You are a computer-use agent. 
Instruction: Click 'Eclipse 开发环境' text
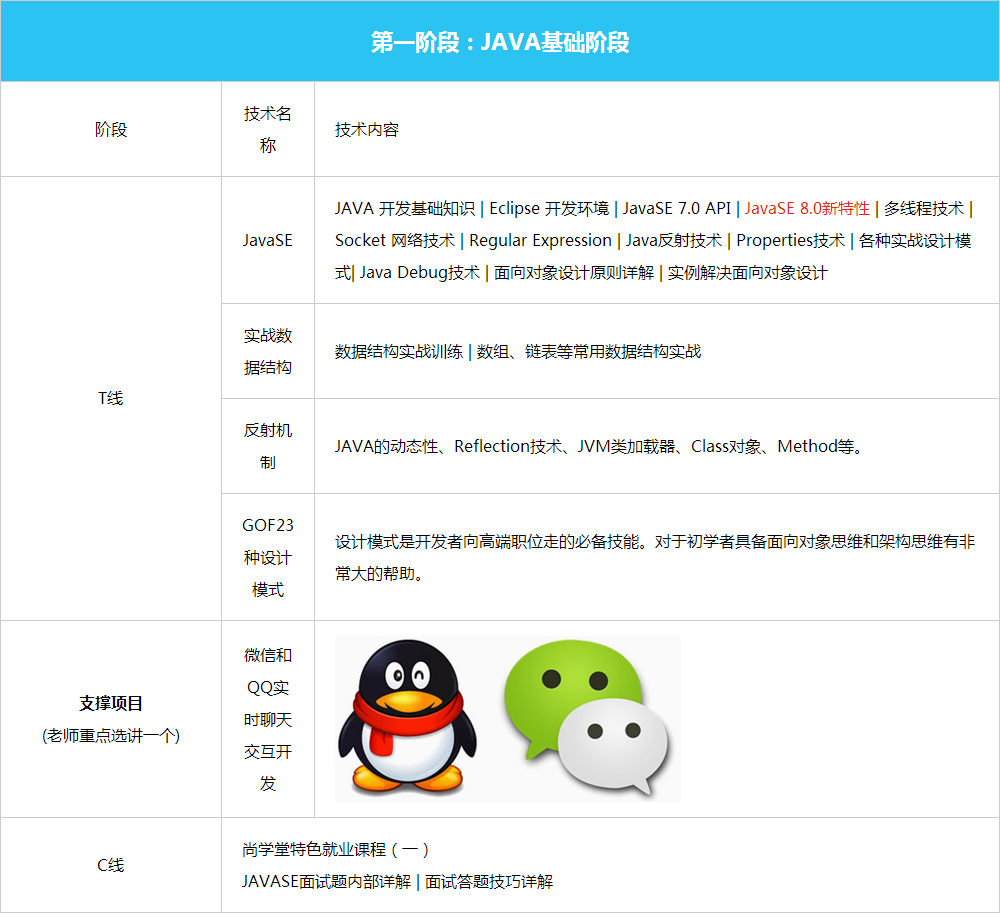point(549,208)
